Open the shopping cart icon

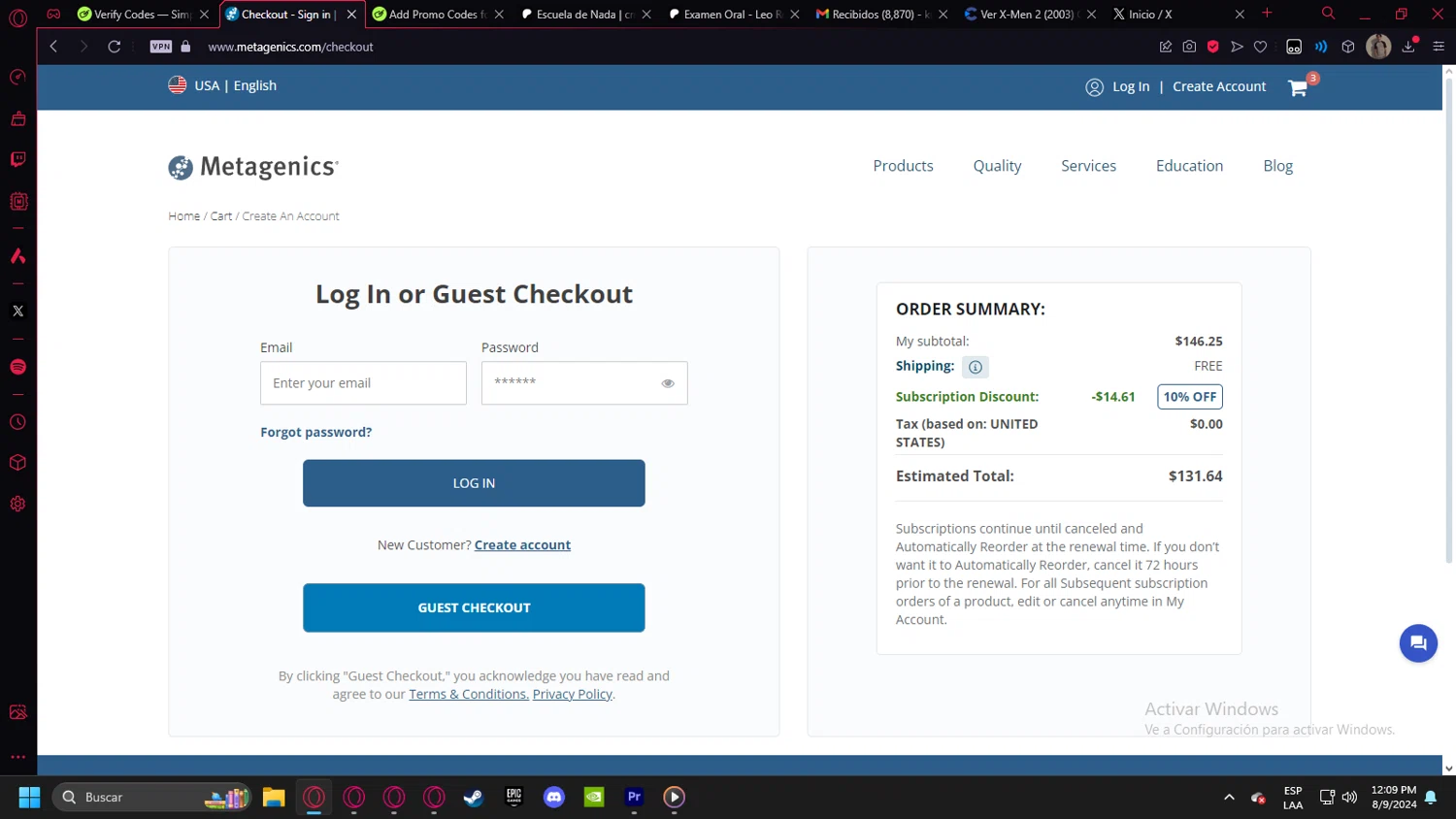pyautogui.click(x=1298, y=87)
